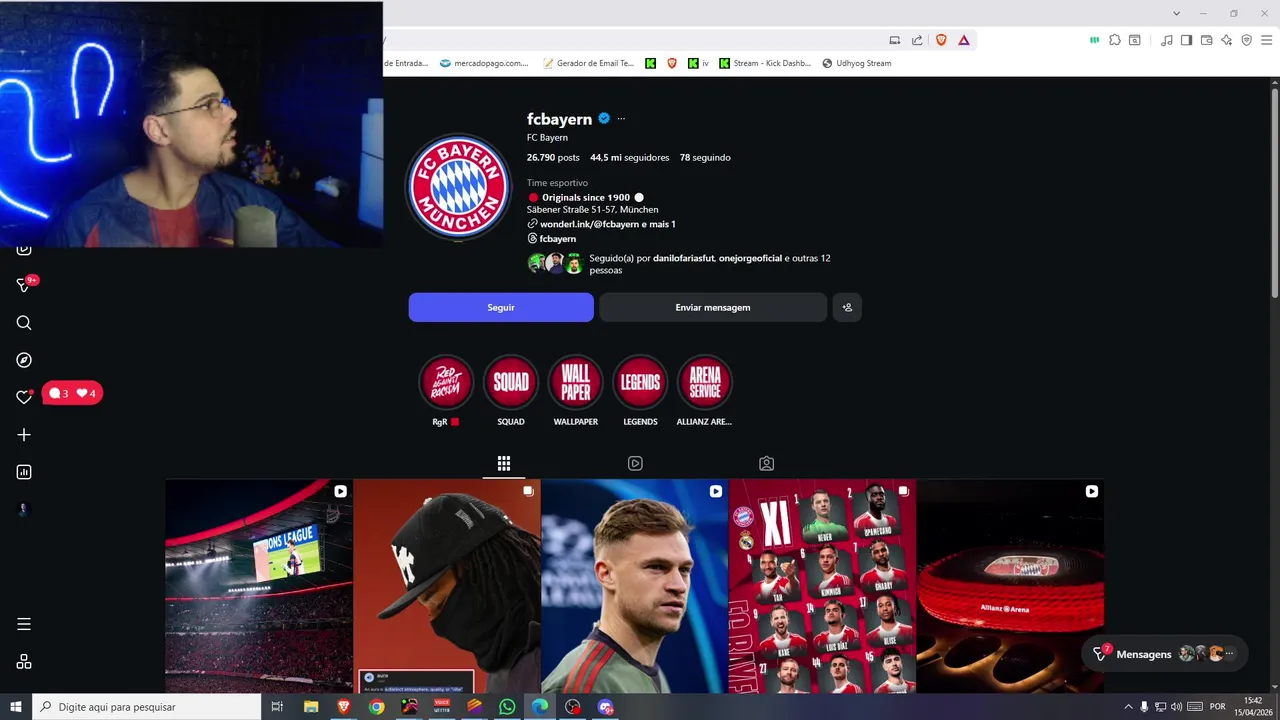Click the share page icon in address bar
This screenshot has height=720, width=1280.
[x=917, y=40]
